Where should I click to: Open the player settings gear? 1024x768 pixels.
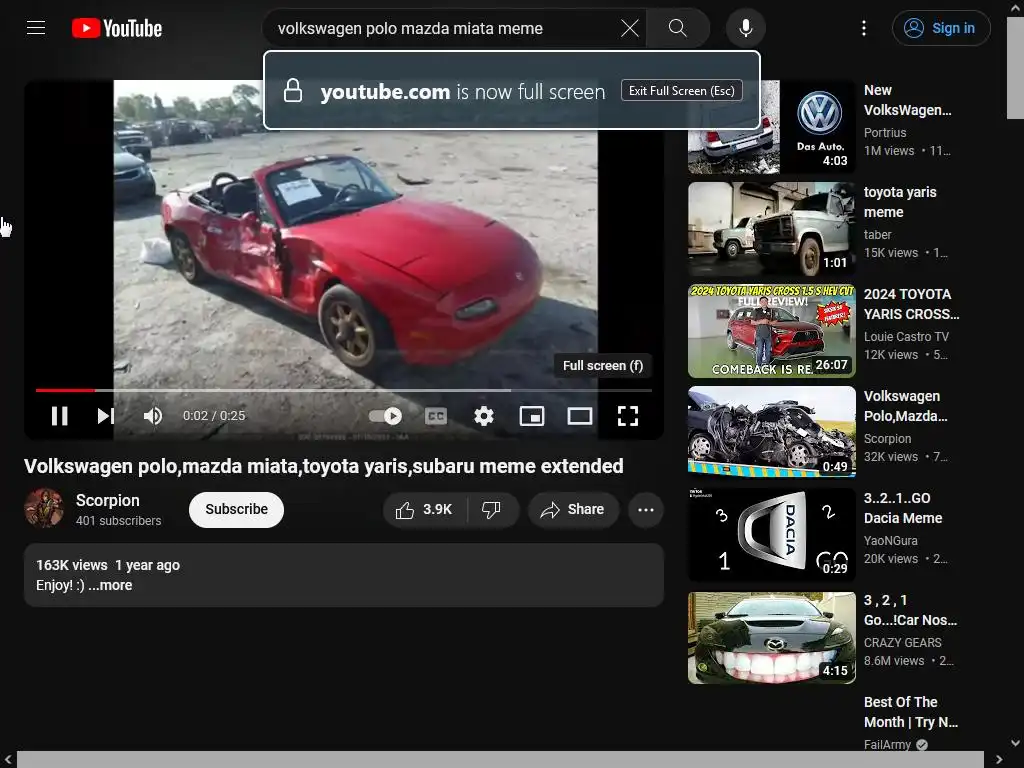coord(483,416)
